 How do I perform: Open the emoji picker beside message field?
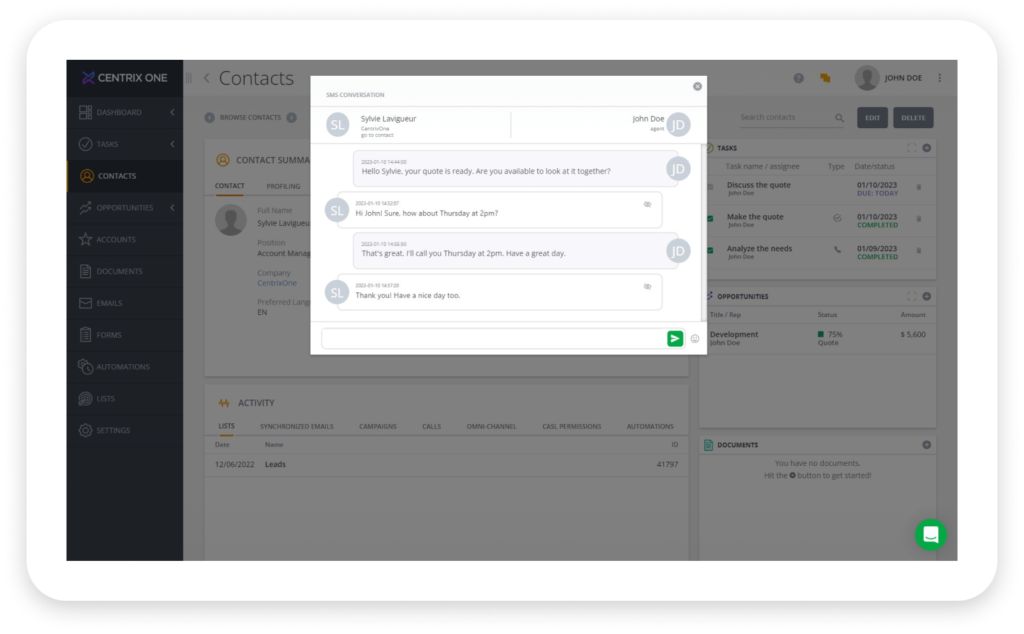pos(694,340)
